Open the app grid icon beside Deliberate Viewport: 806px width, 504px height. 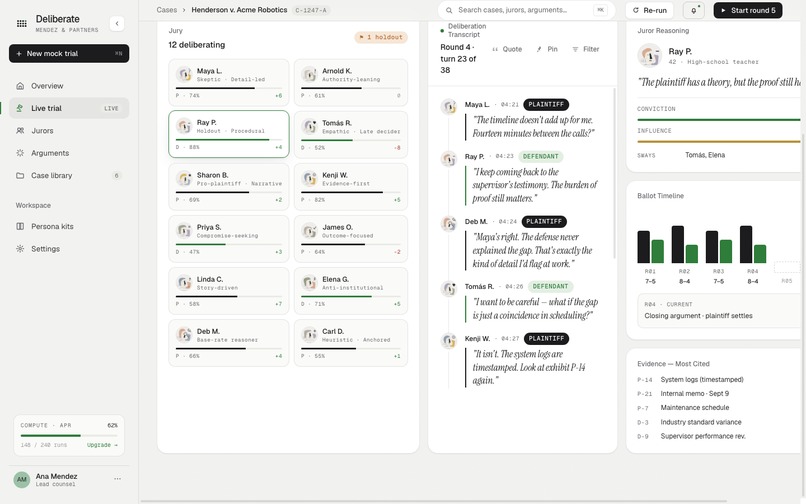[22, 23]
